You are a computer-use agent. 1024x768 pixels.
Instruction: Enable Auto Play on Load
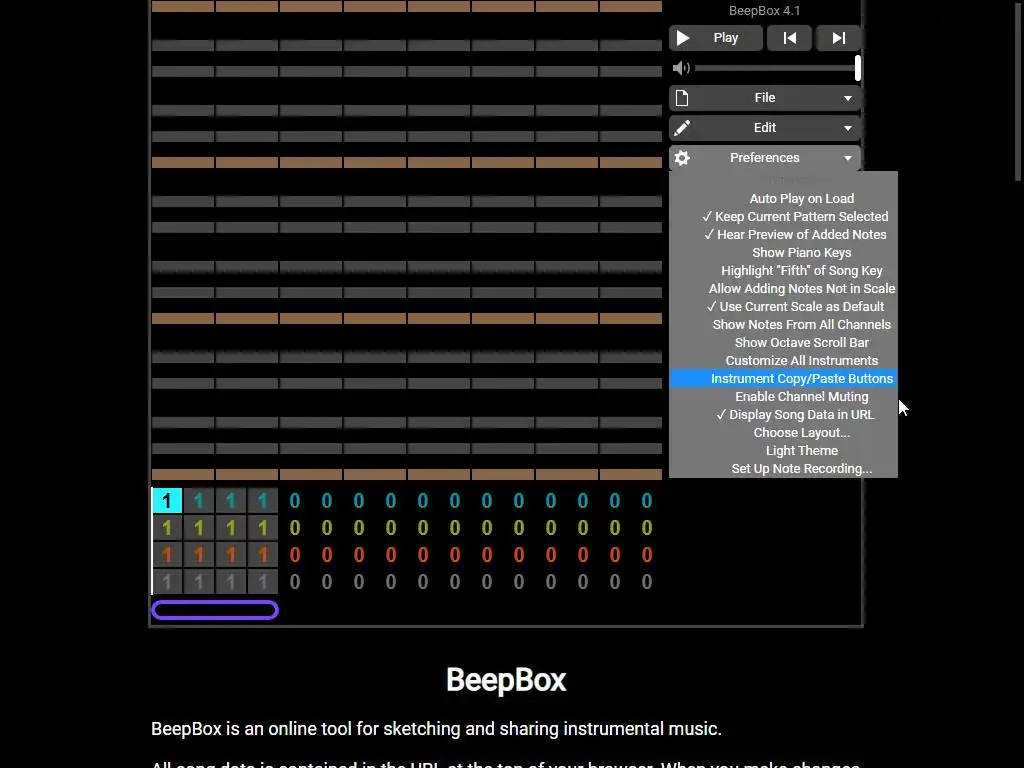pos(783,199)
